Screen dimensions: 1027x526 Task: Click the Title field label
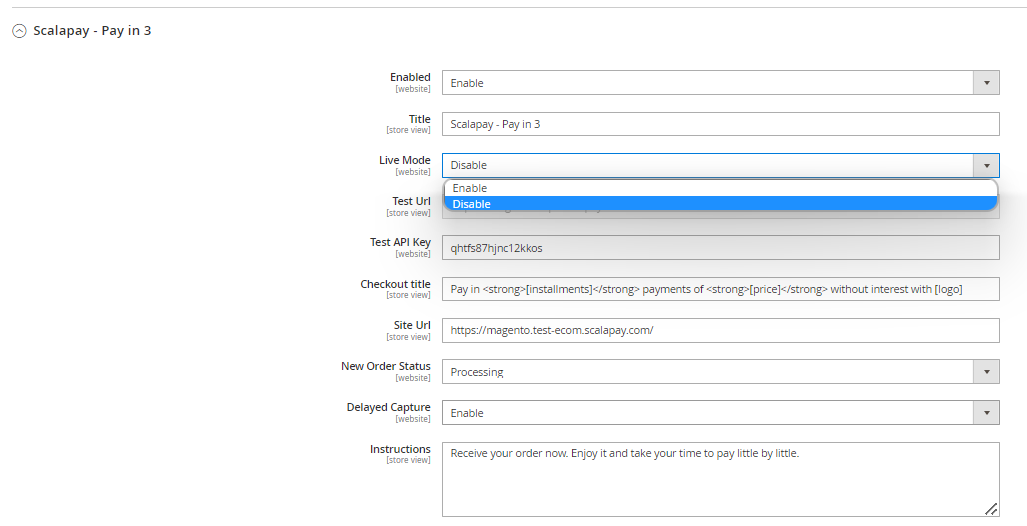point(420,119)
